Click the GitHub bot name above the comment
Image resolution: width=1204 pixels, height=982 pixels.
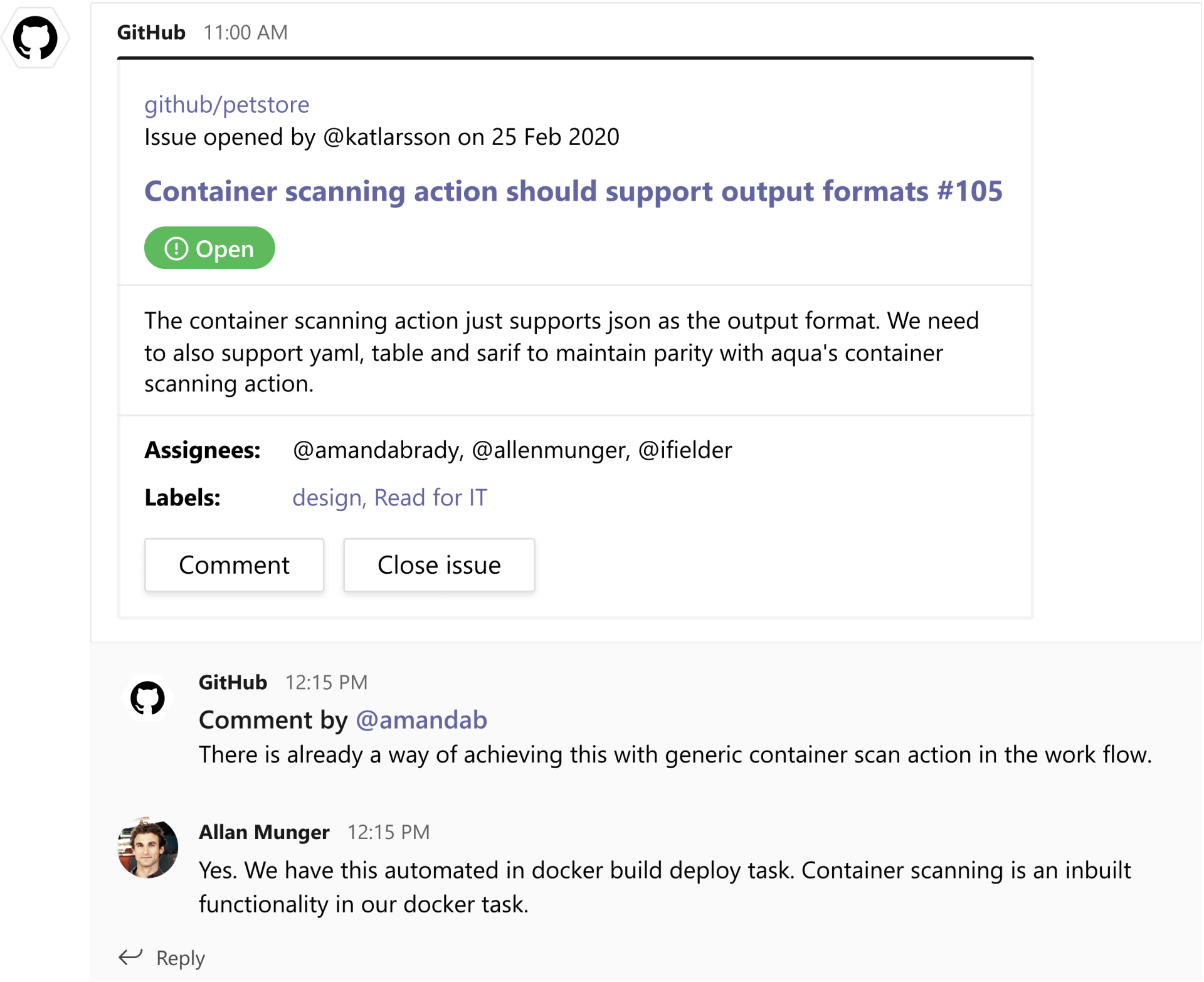point(233,682)
